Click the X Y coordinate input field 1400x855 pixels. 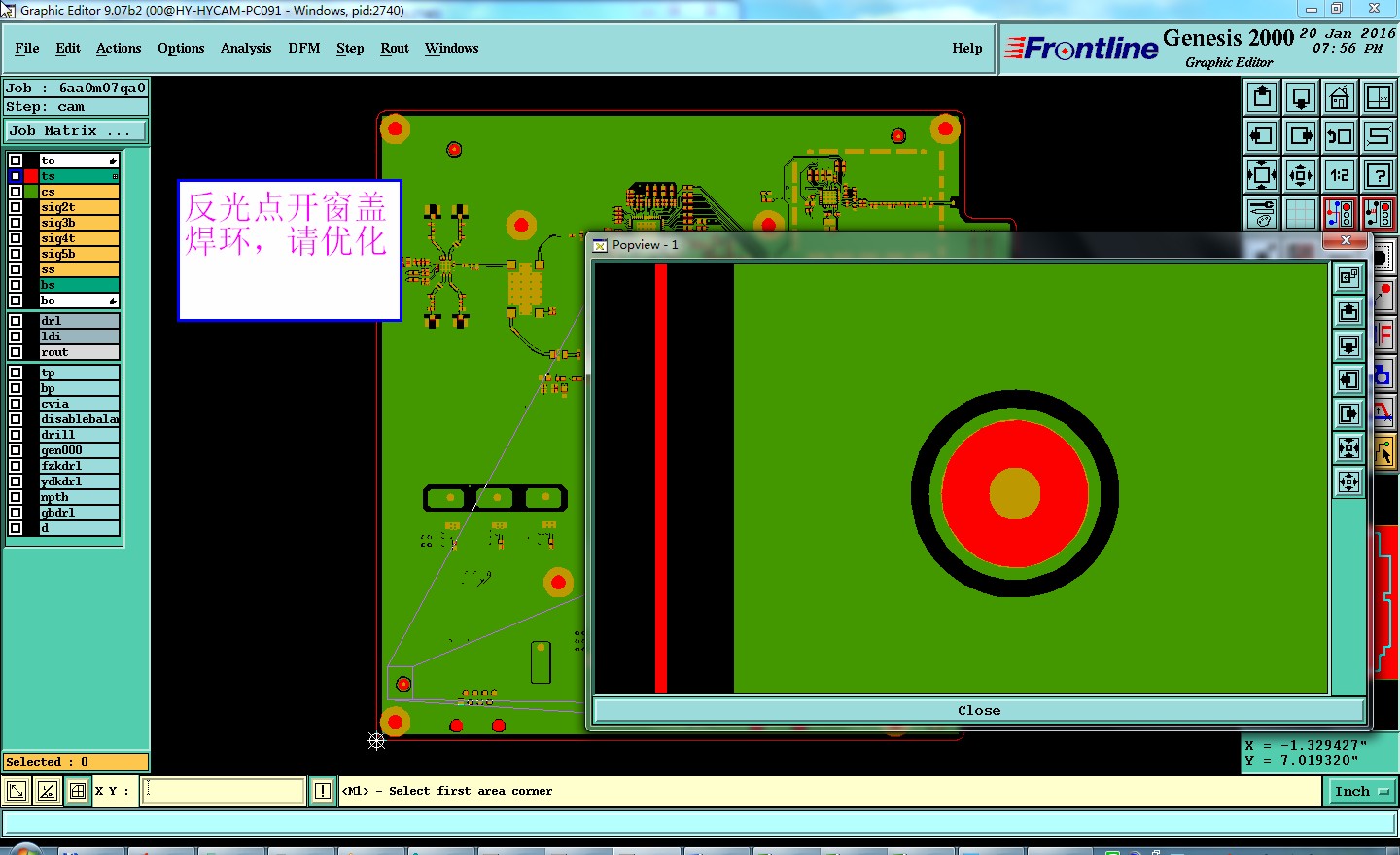pyautogui.click(x=224, y=791)
